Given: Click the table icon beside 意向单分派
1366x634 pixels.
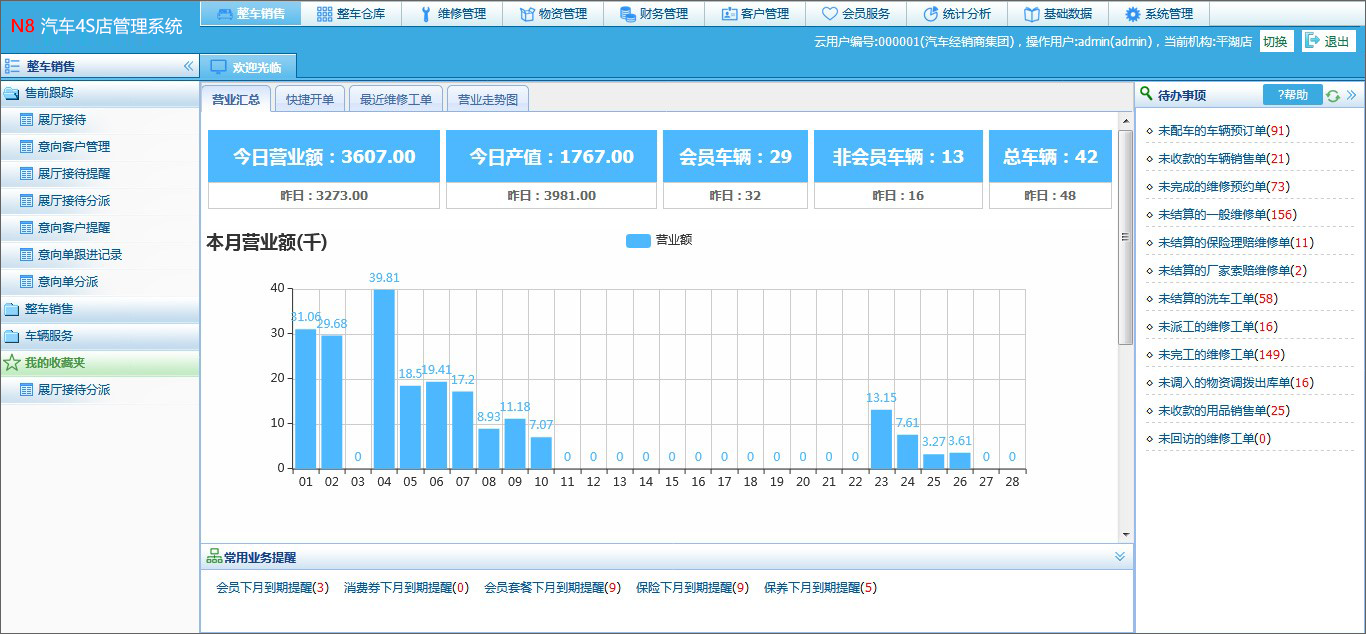Looking at the screenshot, I should [27, 282].
